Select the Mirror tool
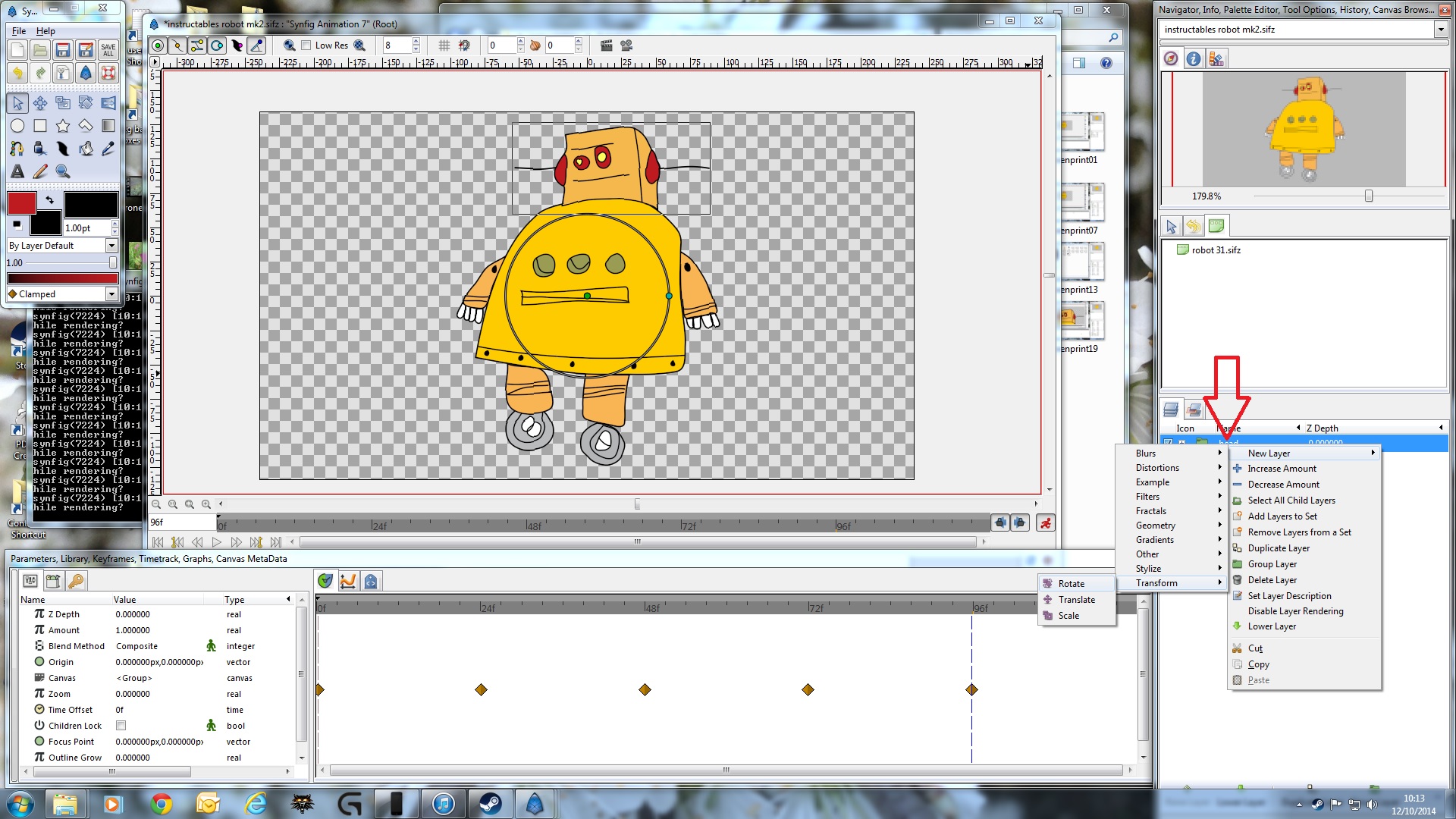This screenshot has height=819, width=1456. [108, 103]
